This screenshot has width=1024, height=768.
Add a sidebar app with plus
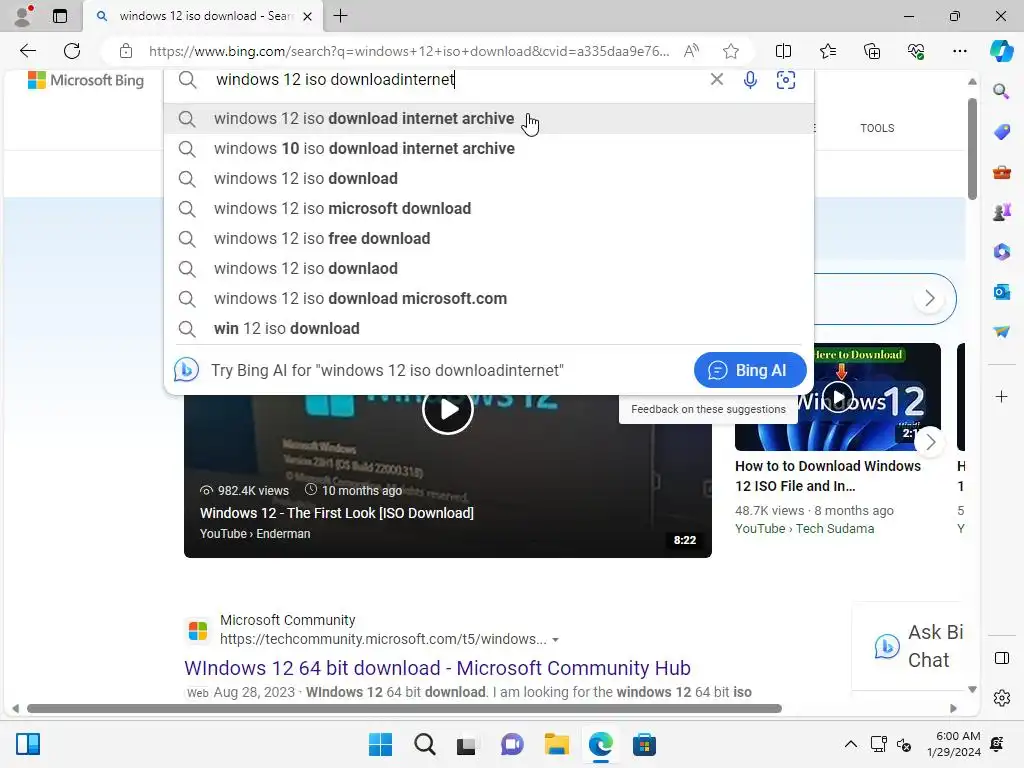pos(1001,396)
